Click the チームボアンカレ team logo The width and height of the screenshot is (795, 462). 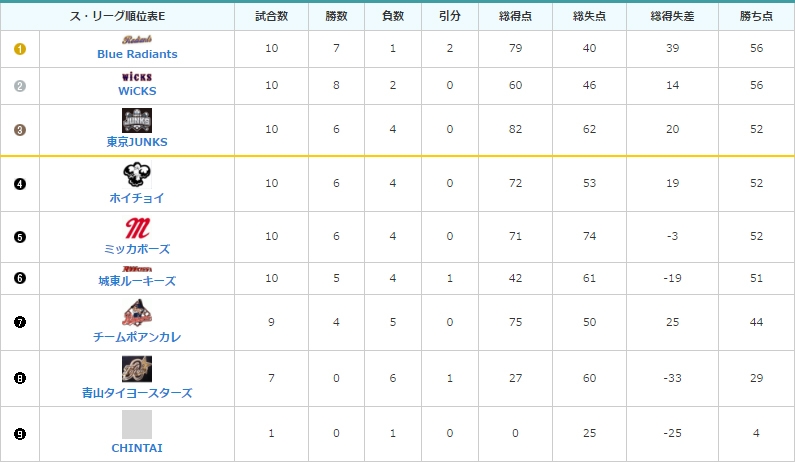(137, 313)
